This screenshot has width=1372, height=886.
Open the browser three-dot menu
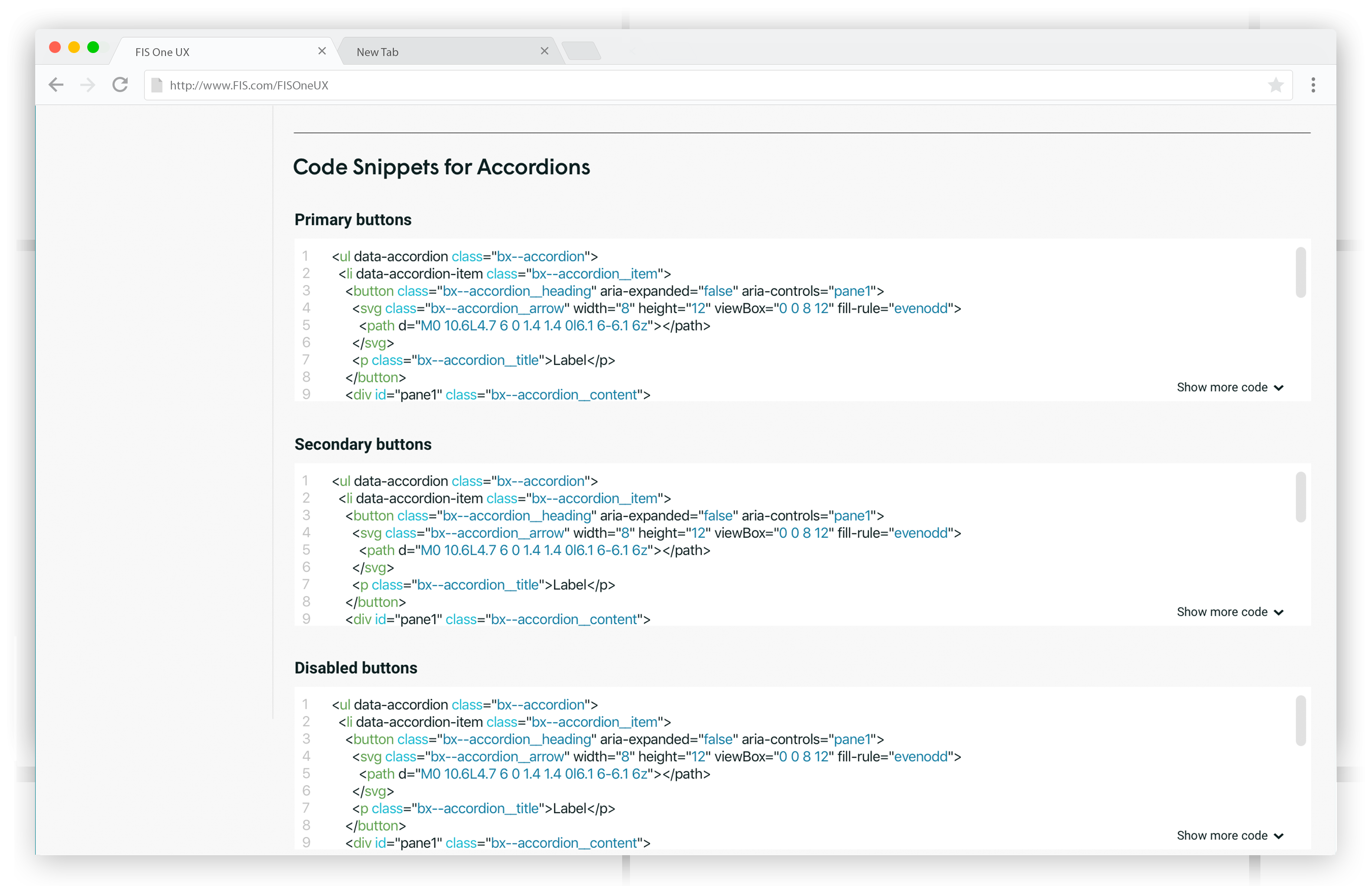[1313, 85]
